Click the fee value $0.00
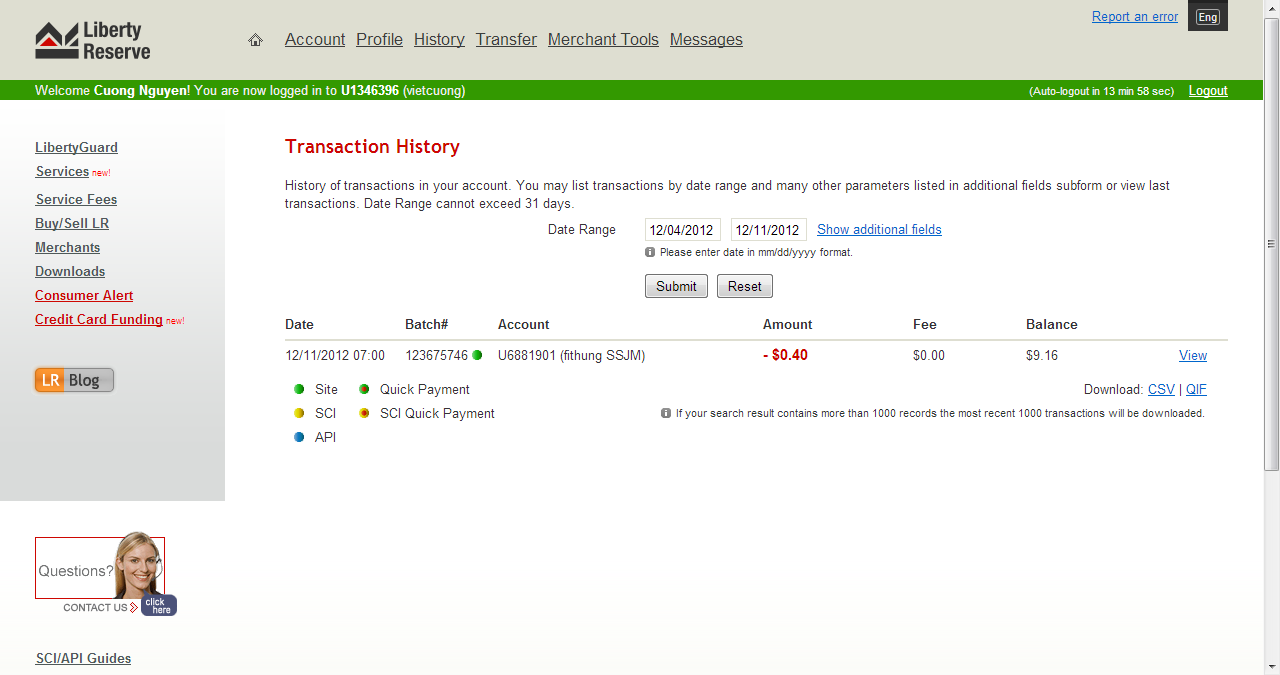The width and height of the screenshot is (1280, 675). (929, 355)
